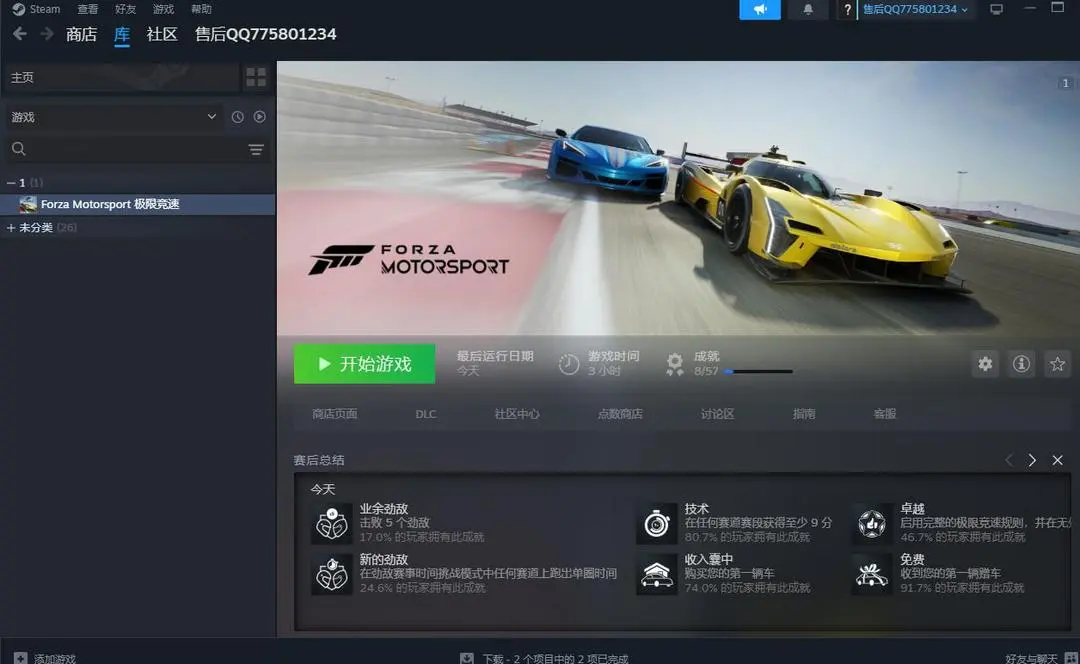
Task: Click the library search field
Action: click(x=138, y=149)
